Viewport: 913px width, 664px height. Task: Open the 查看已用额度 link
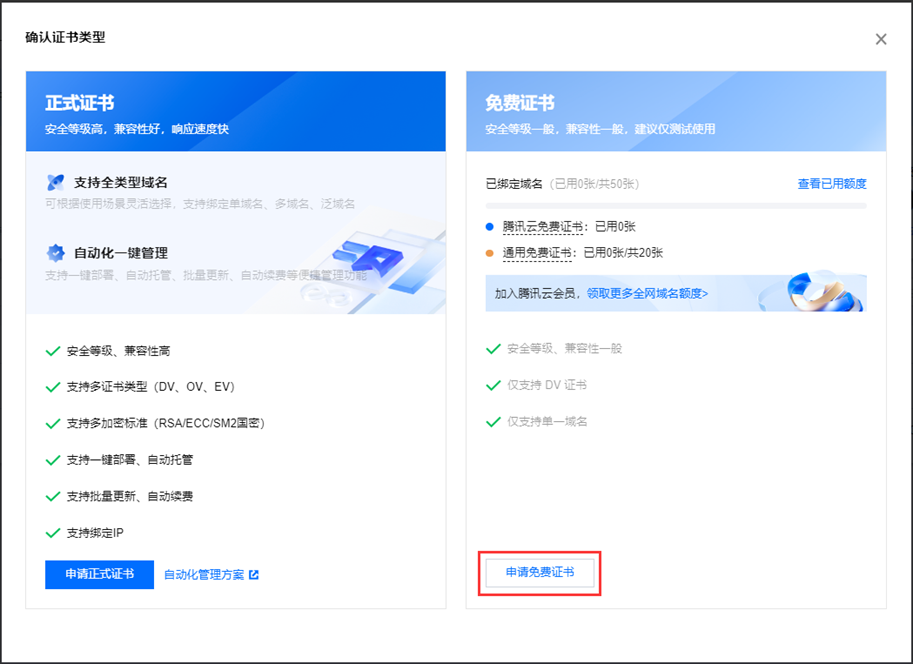click(x=831, y=184)
